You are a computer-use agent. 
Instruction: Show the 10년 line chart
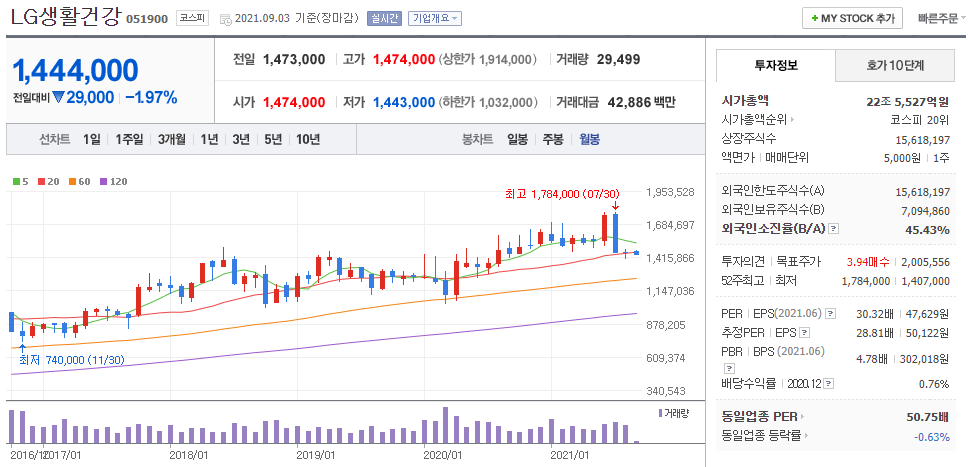307,139
